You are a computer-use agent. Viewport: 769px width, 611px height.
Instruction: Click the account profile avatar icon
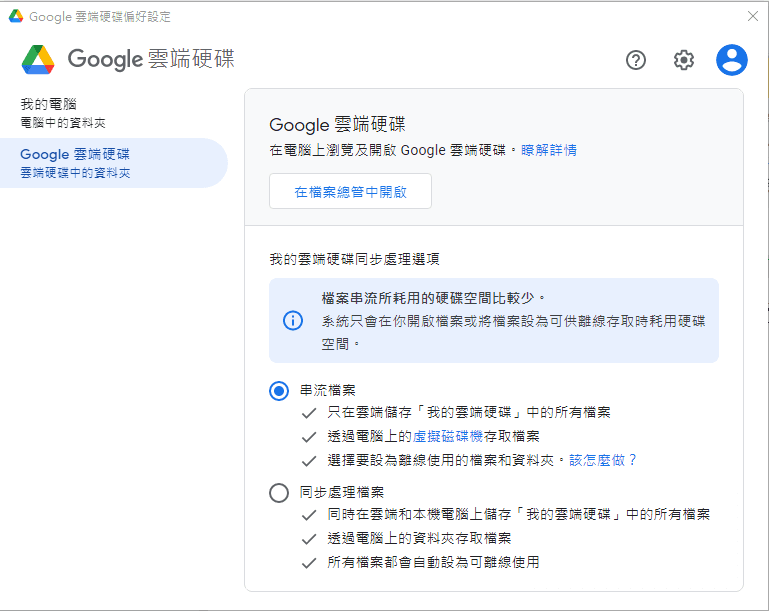click(x=732, y=60)
